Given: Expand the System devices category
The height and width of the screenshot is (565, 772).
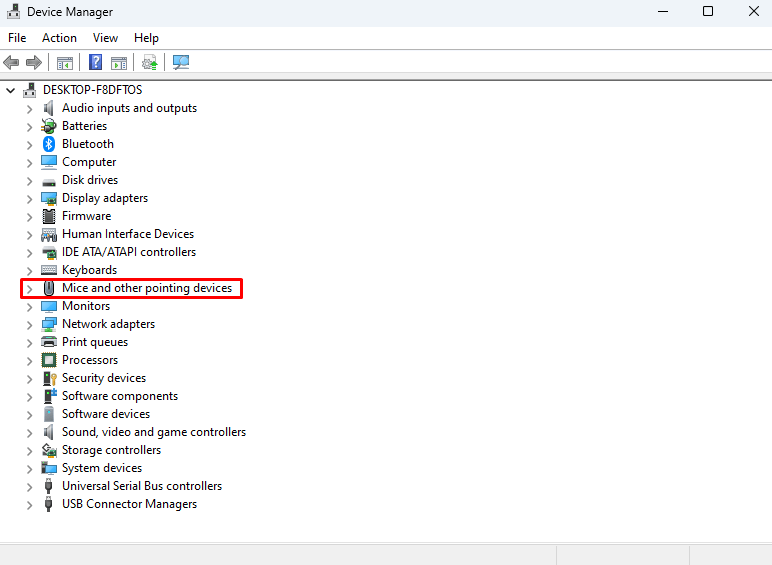Looking at the screenshot, I should 30,469.
